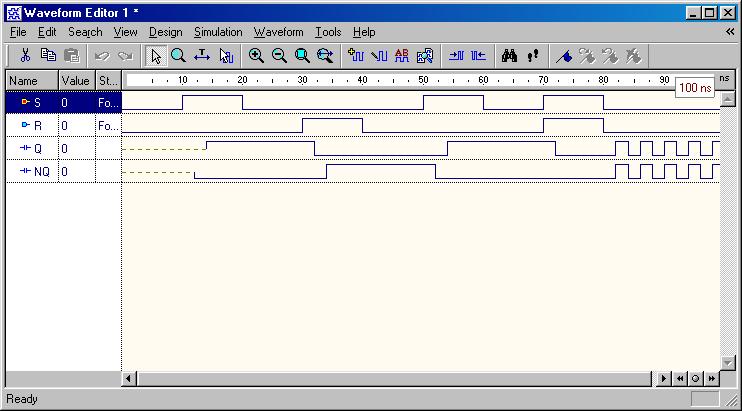The height and width of the screenshot is (411, 742).
Task: Select the Q signal row
Action: click(63, 149)
